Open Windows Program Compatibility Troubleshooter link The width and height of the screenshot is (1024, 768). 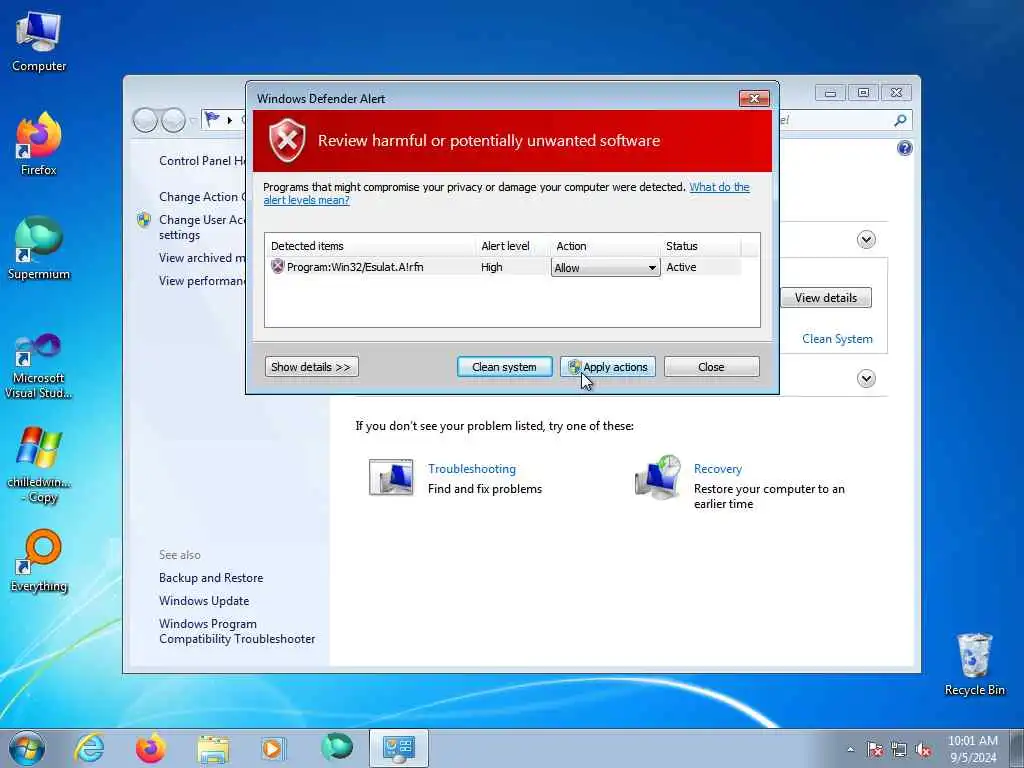coord(236,631)
